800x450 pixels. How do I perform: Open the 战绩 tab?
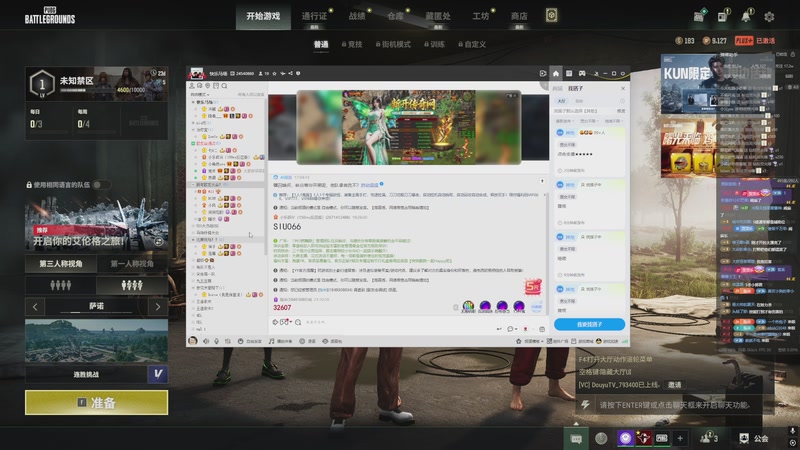tap(357, 16)
